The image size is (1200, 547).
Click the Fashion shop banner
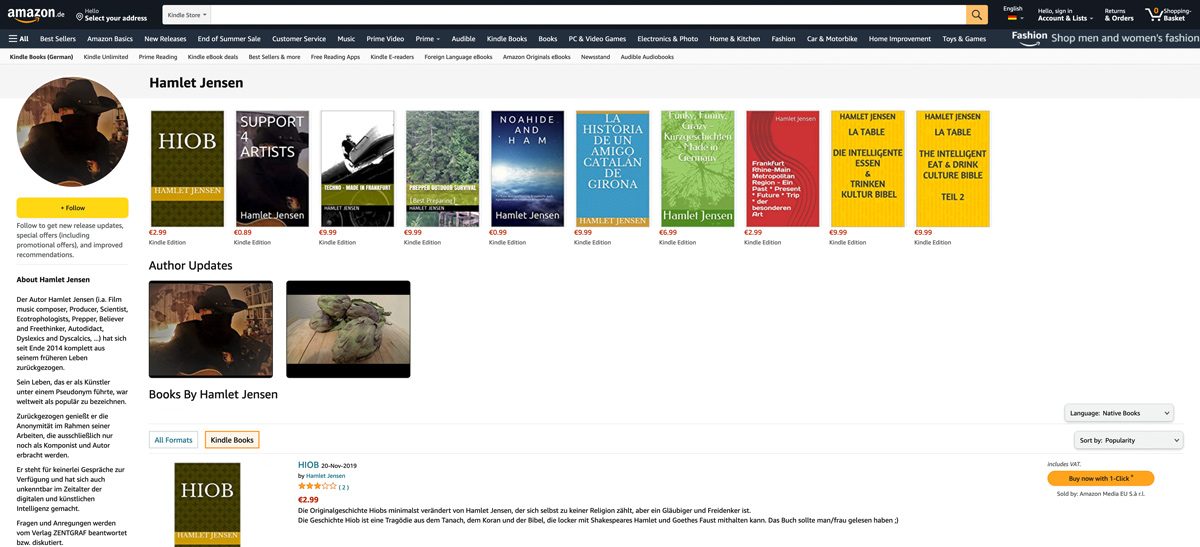coord(1104,38)
